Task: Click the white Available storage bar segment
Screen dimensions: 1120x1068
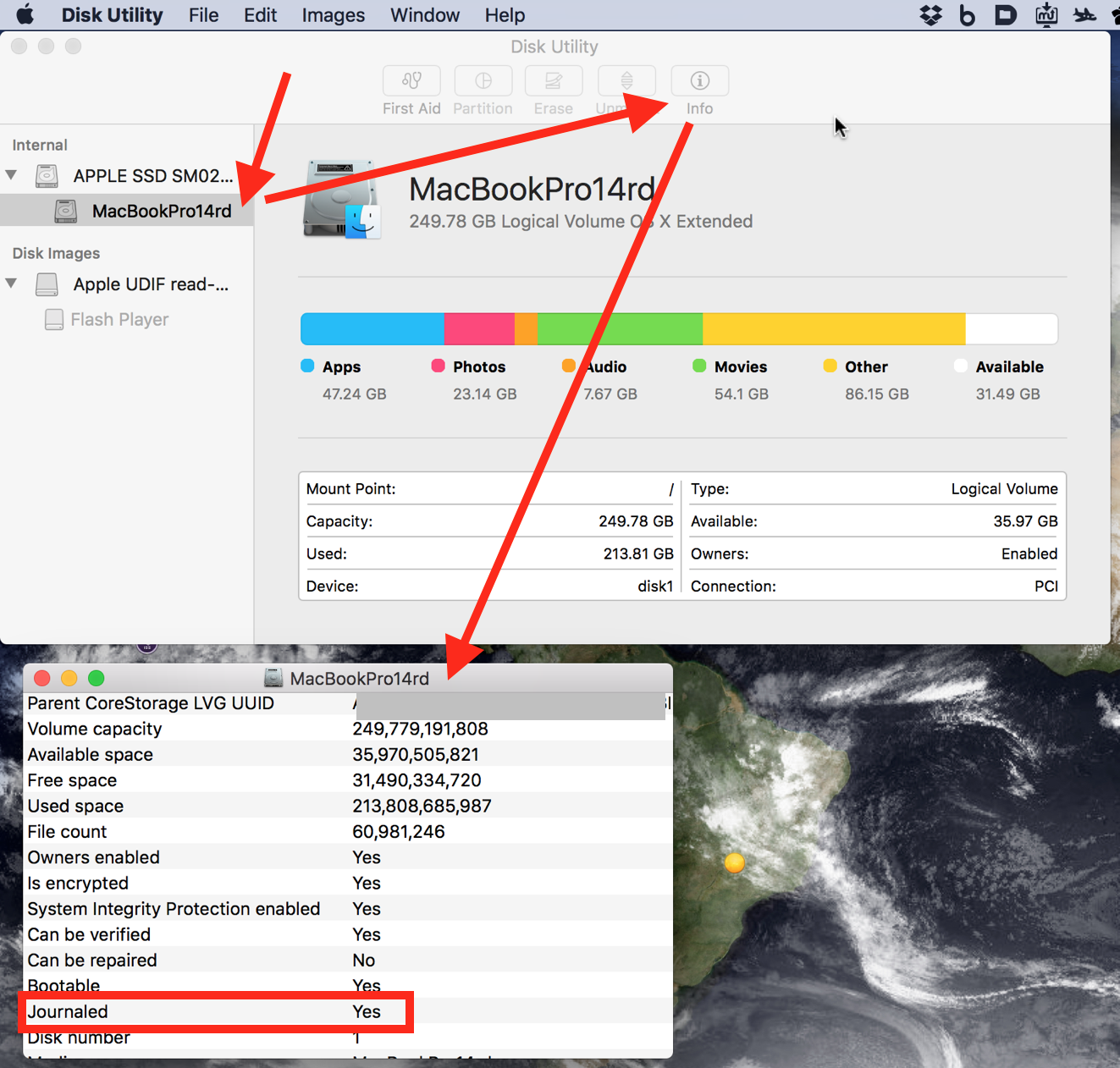Action: click(x=1012, y=328)
